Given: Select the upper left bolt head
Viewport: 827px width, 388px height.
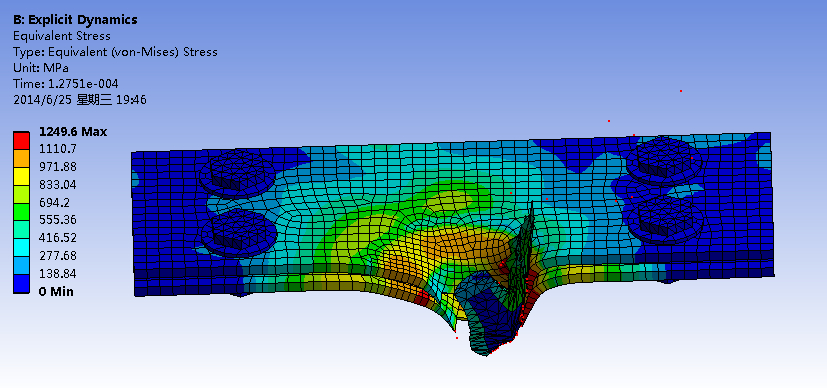Looking at the screenshot, I should pos(237,172).
